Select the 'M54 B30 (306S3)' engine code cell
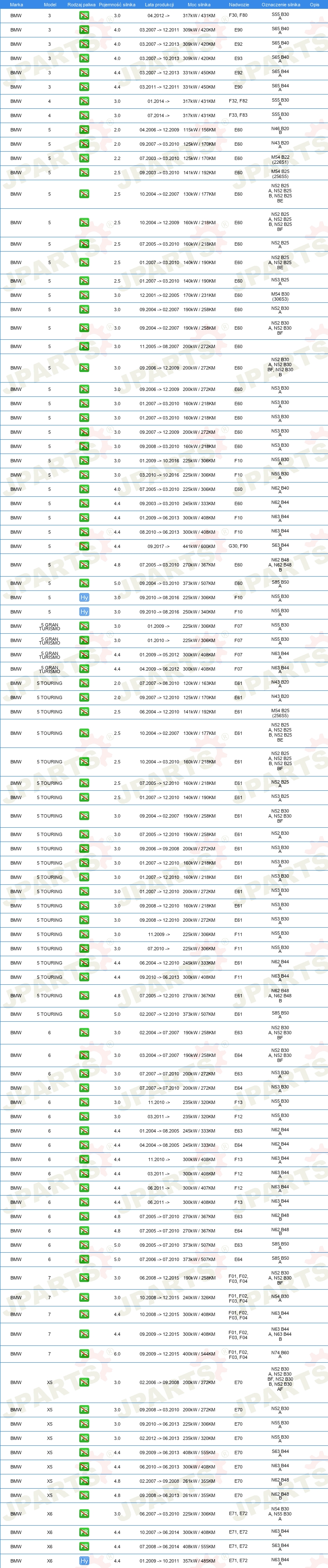328x1568 pixels. coord(280,296)
